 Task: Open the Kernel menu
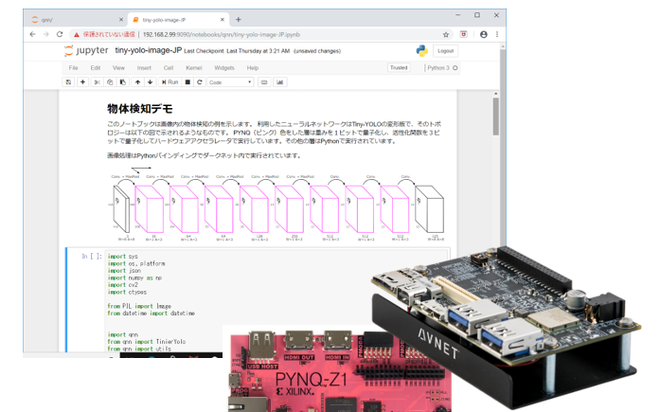(194, 68)
